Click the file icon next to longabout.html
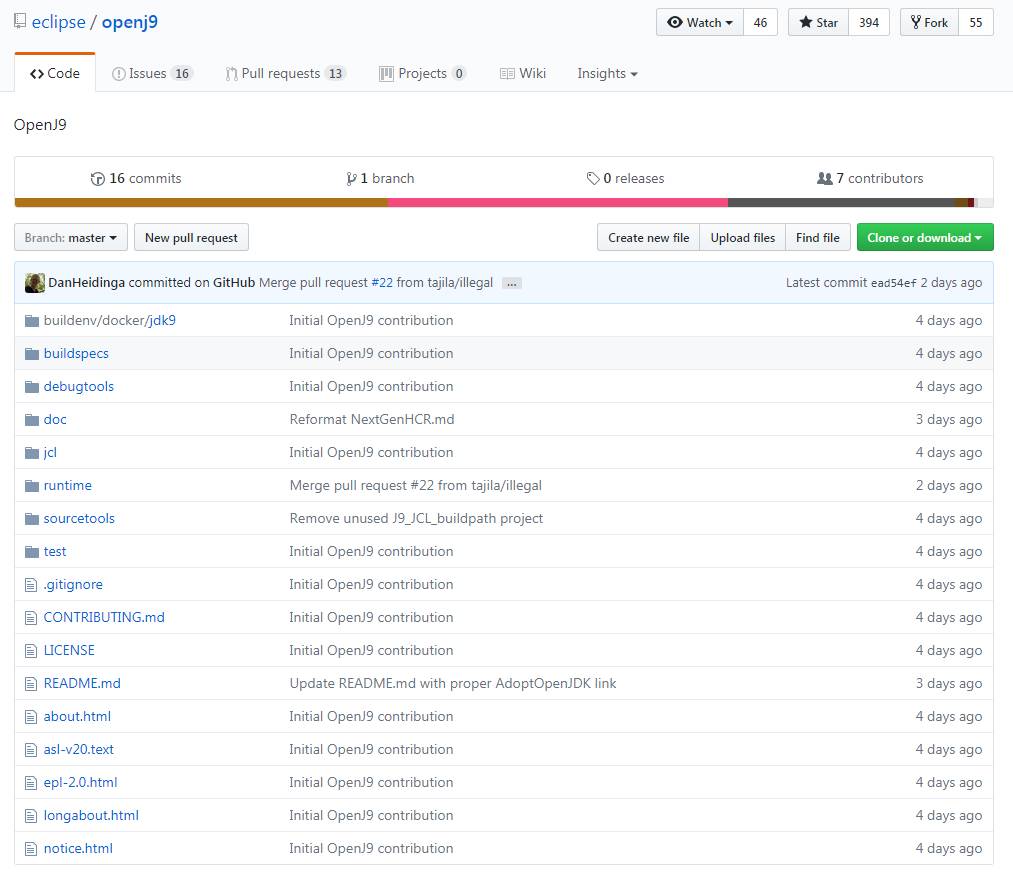 point(31,815)
